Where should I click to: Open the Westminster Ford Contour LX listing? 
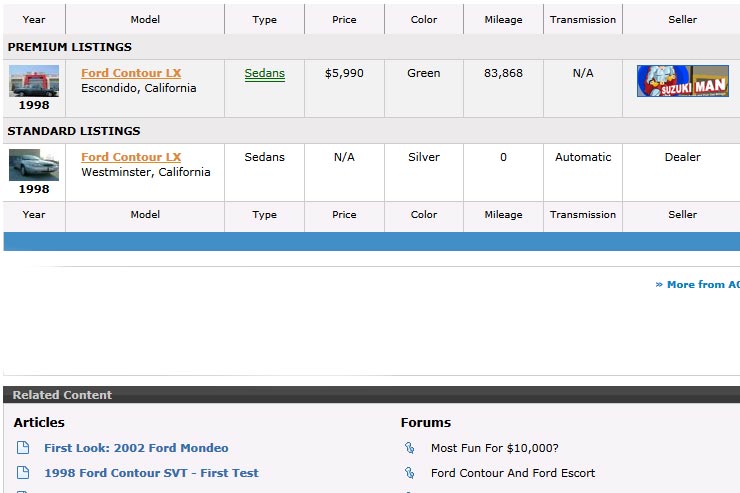click(x=131, y=157)
